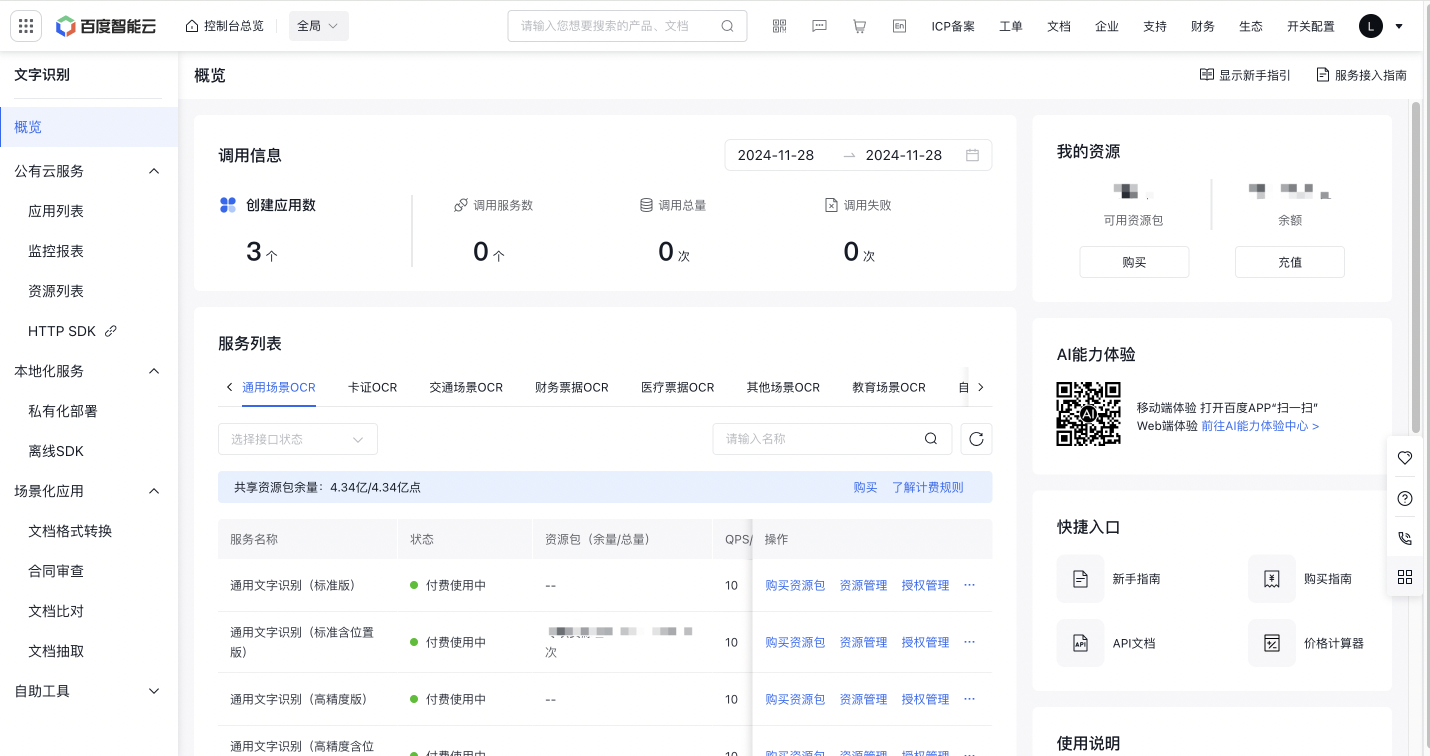Open 资源列表 in the sidebar
The width and height of the screenshot is (1430, 756).
[56, 291]
